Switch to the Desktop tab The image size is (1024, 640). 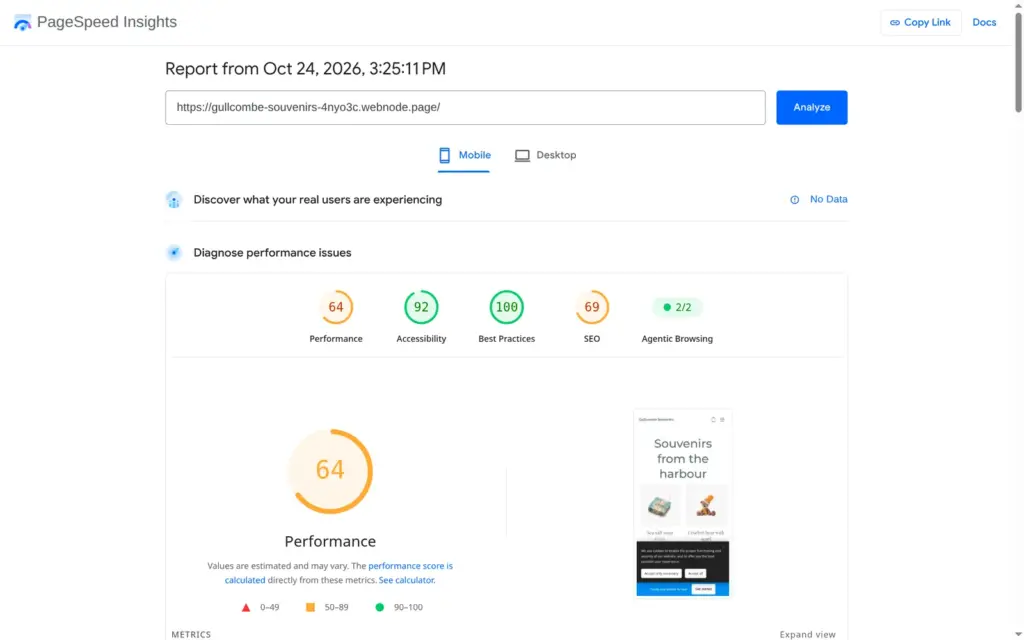pyautogui.click(x=545, y=155)
